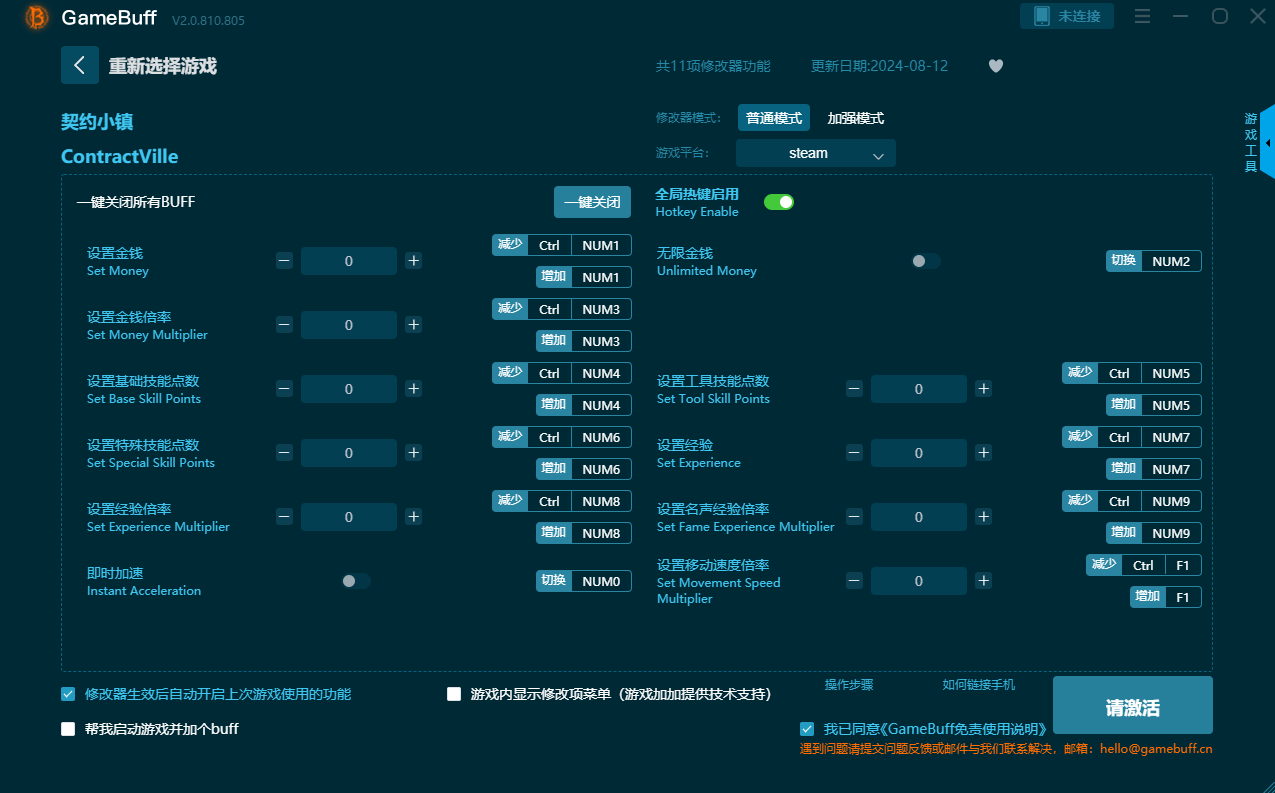Open the 如何链接手机 link
The image size is (1275, 793).
(x=979, y=685)
